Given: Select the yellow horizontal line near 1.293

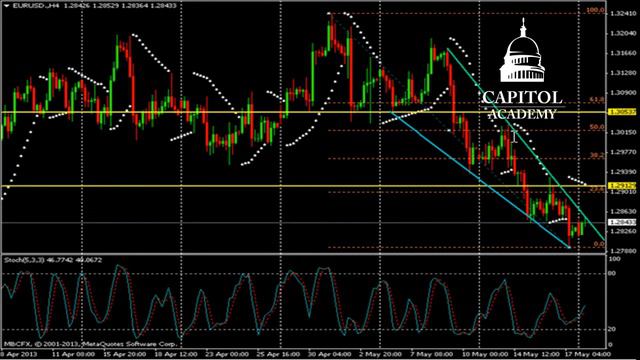Looking at the screenshot, I should (x=303, y=186).
